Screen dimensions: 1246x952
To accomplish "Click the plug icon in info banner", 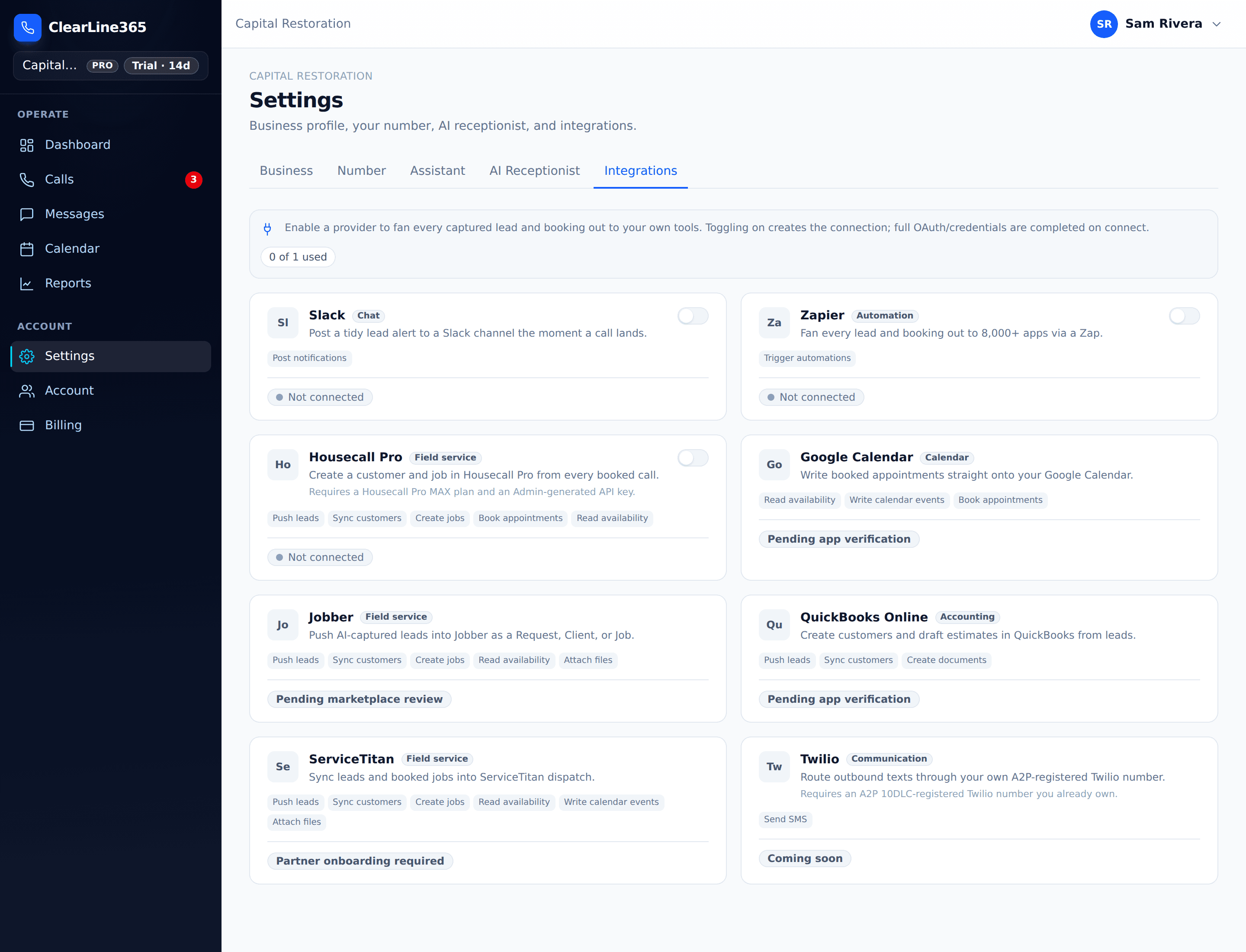I will [x=267, y=228].
